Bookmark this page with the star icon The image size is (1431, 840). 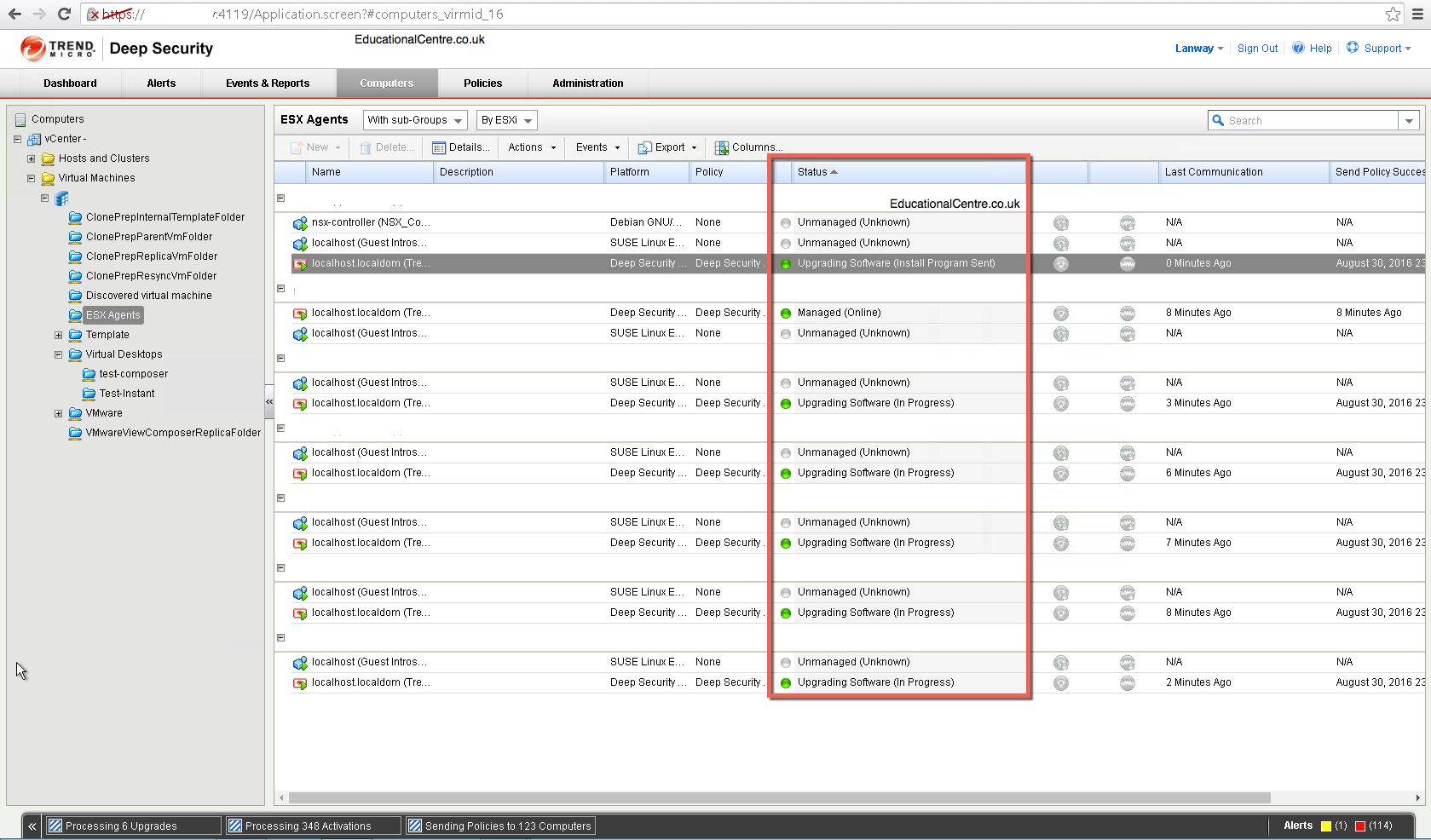click(x=1393, y=14)
